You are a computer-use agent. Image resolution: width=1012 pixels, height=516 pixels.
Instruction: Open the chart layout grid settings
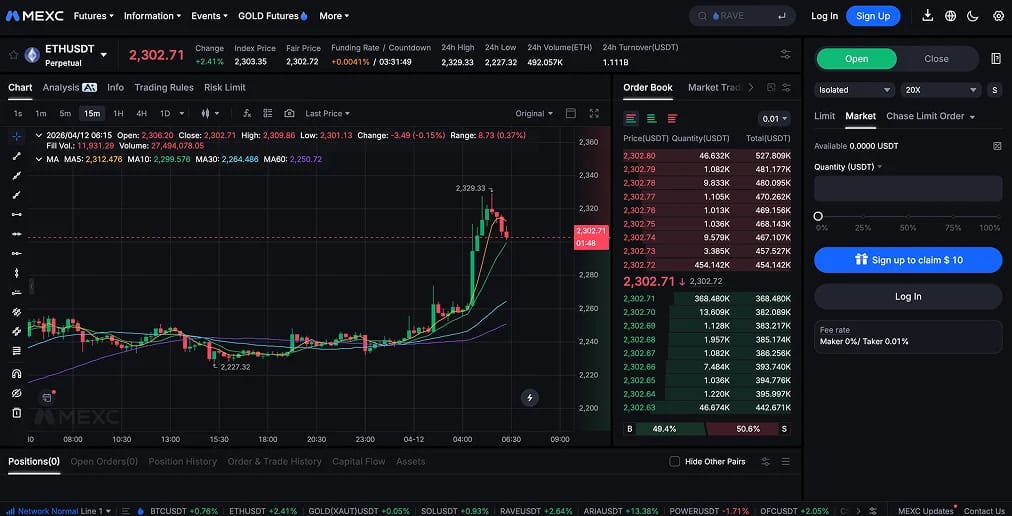pos(268,113)
